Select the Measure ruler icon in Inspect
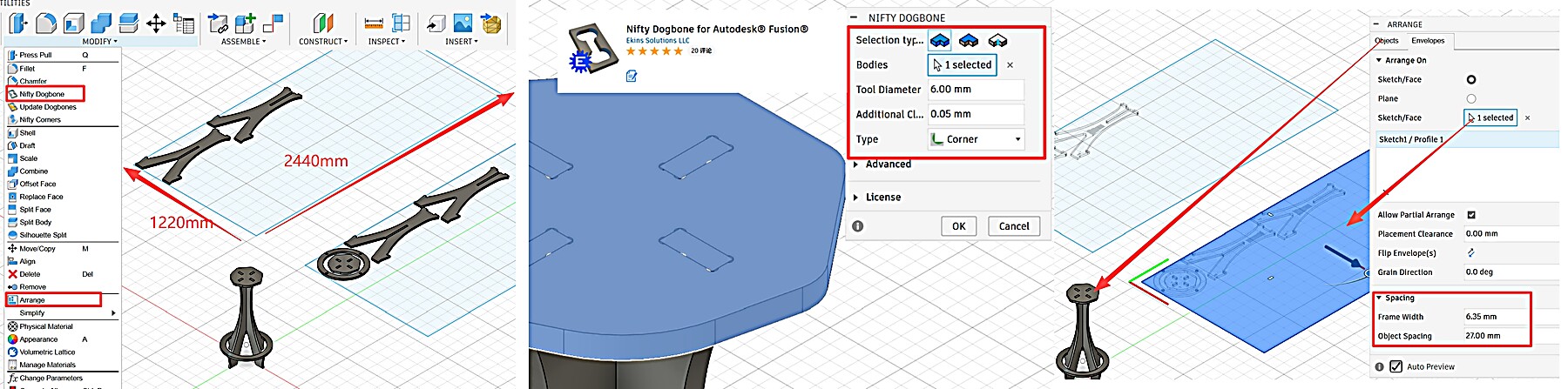Viewport: 1568px width, 389px height. pos(374,23)
